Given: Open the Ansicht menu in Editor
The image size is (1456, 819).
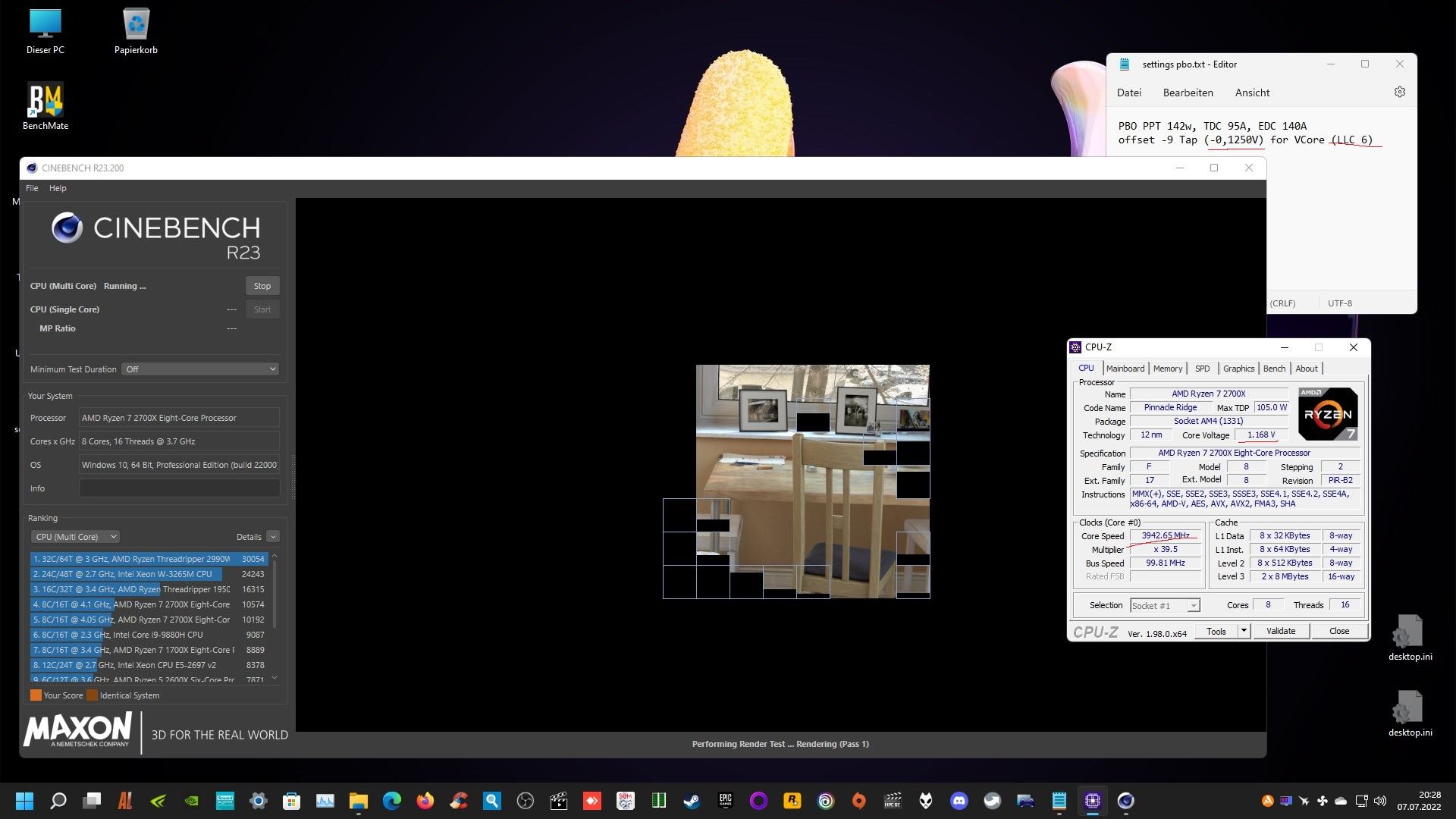Looking at the screenshot, I should coord(1252,93).
